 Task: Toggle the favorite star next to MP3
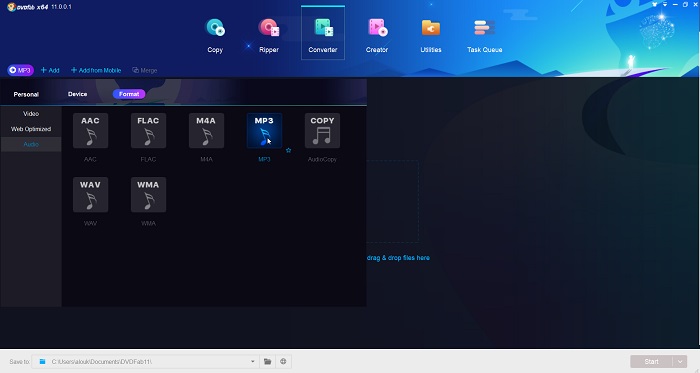pyautogui.click(x=288, y=150)
